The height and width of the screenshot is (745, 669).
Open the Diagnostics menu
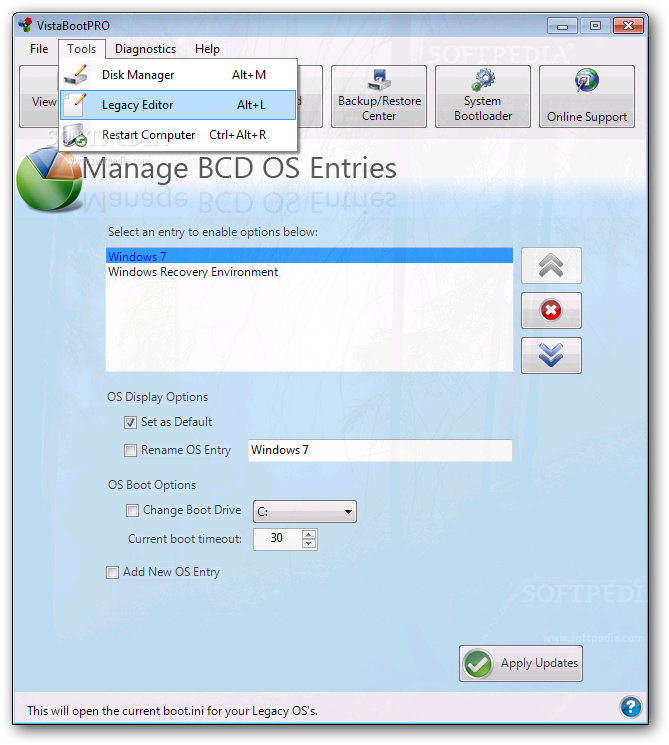coord(145,49)
